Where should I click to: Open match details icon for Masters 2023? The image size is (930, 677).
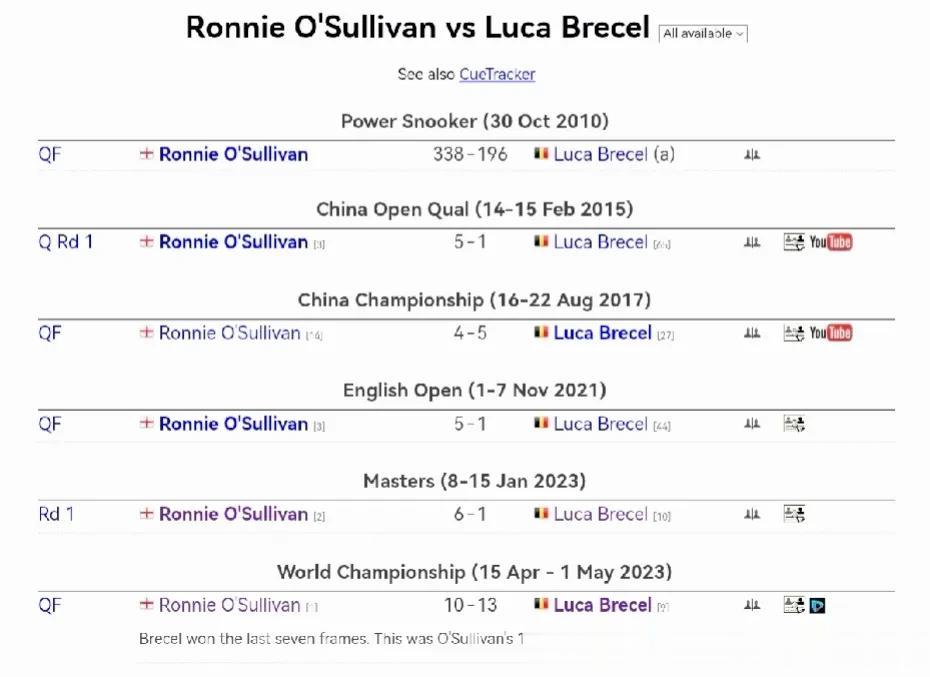tap(794, 514)
